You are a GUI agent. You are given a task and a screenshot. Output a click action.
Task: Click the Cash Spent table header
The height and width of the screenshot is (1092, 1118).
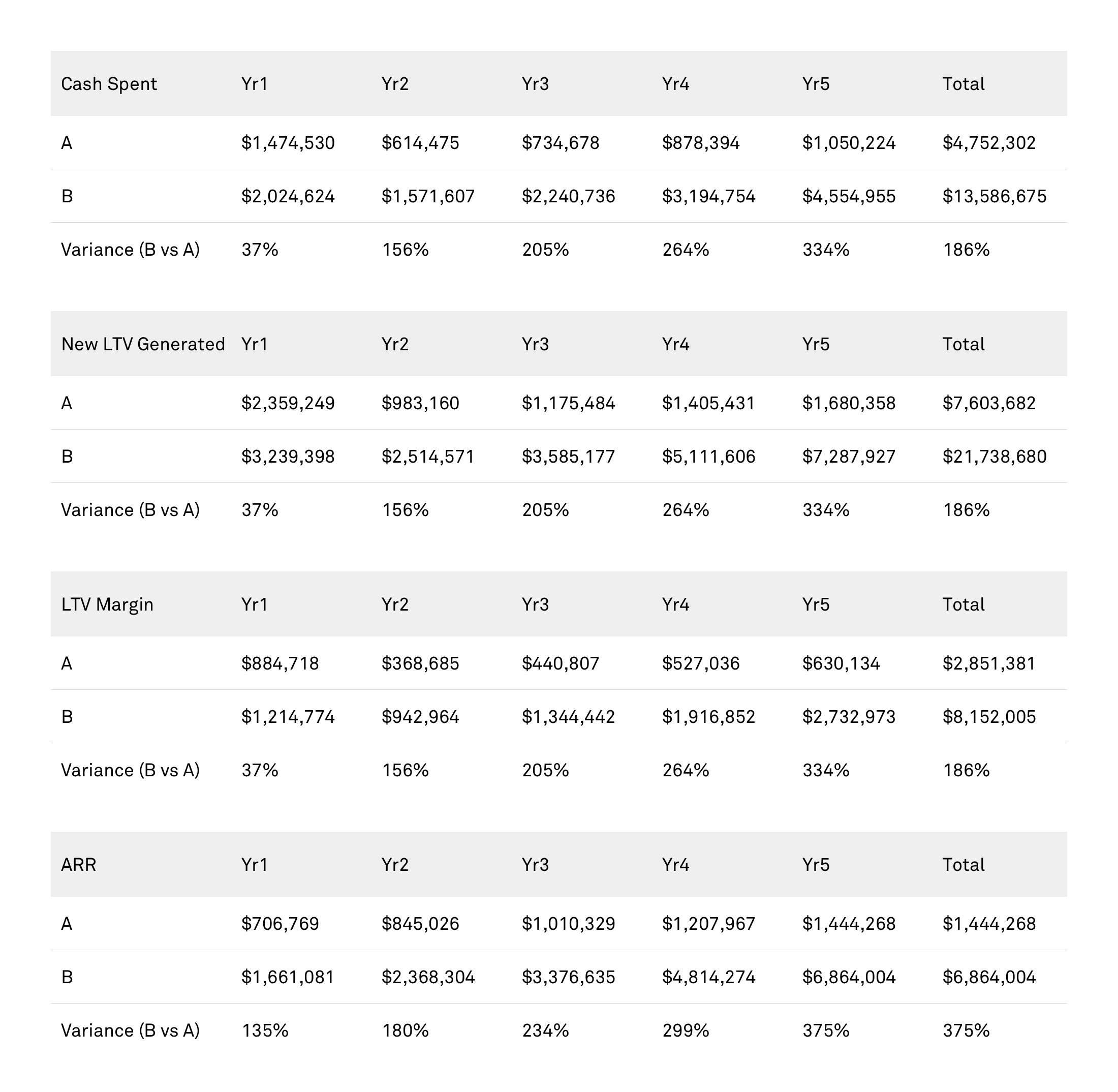click(x=109, y=84)
